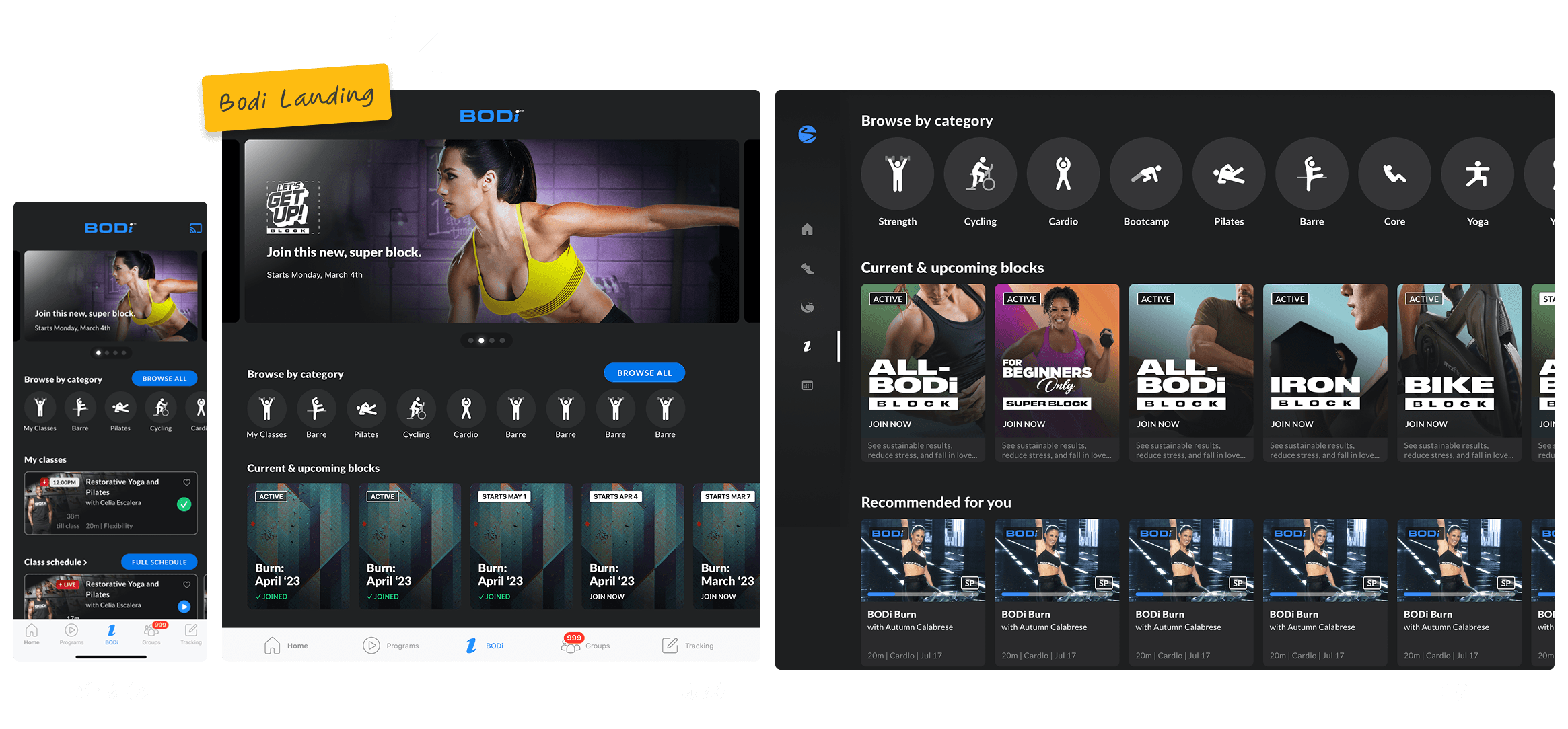1568x729 pixels.
Task: Choose the Yoga category icon on TV
Action: (x=1477, y=174)
